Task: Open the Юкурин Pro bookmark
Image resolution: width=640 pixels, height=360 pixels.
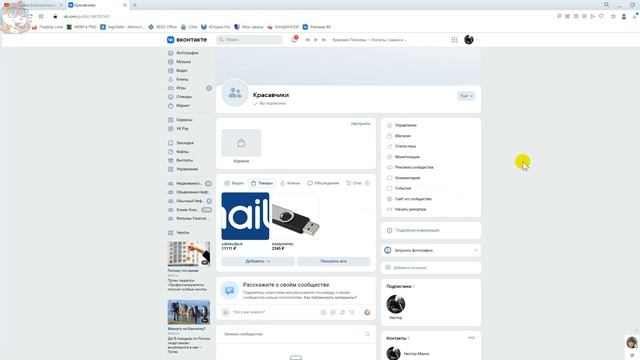Action: tap(216, 27)
